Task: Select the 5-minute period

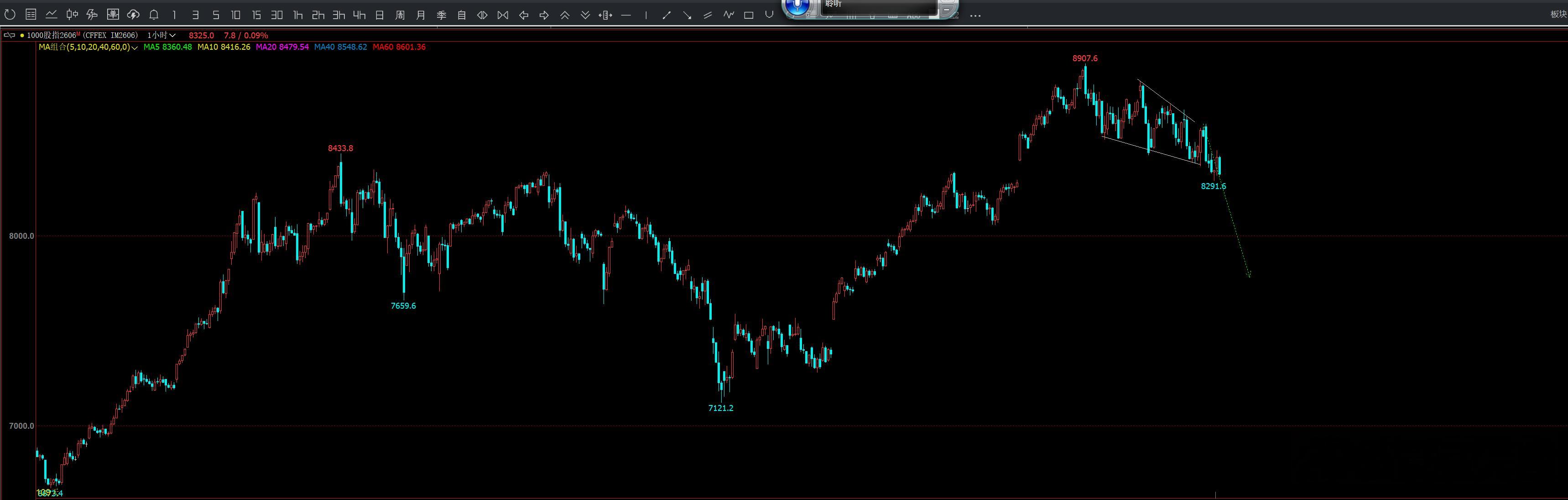Action: point(215,15)
